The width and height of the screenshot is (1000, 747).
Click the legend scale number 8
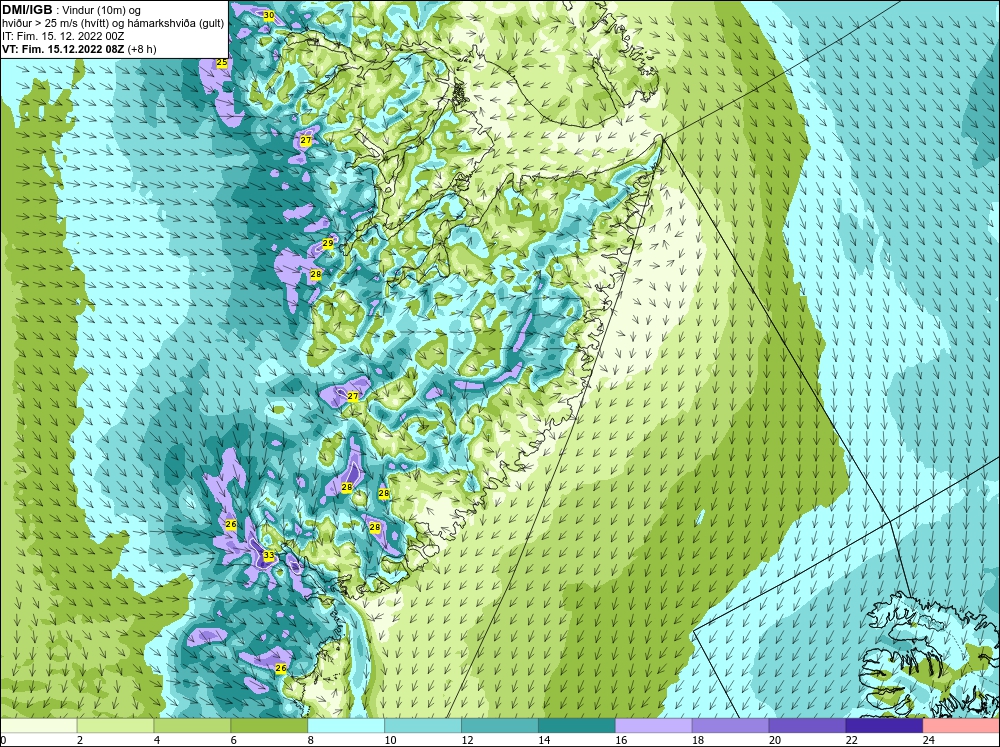(x=311, y=740)
